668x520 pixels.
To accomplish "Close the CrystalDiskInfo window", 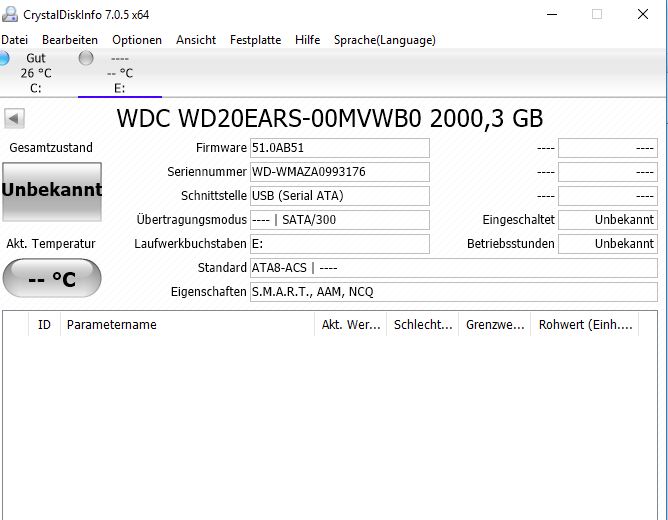I will (643, 14).
